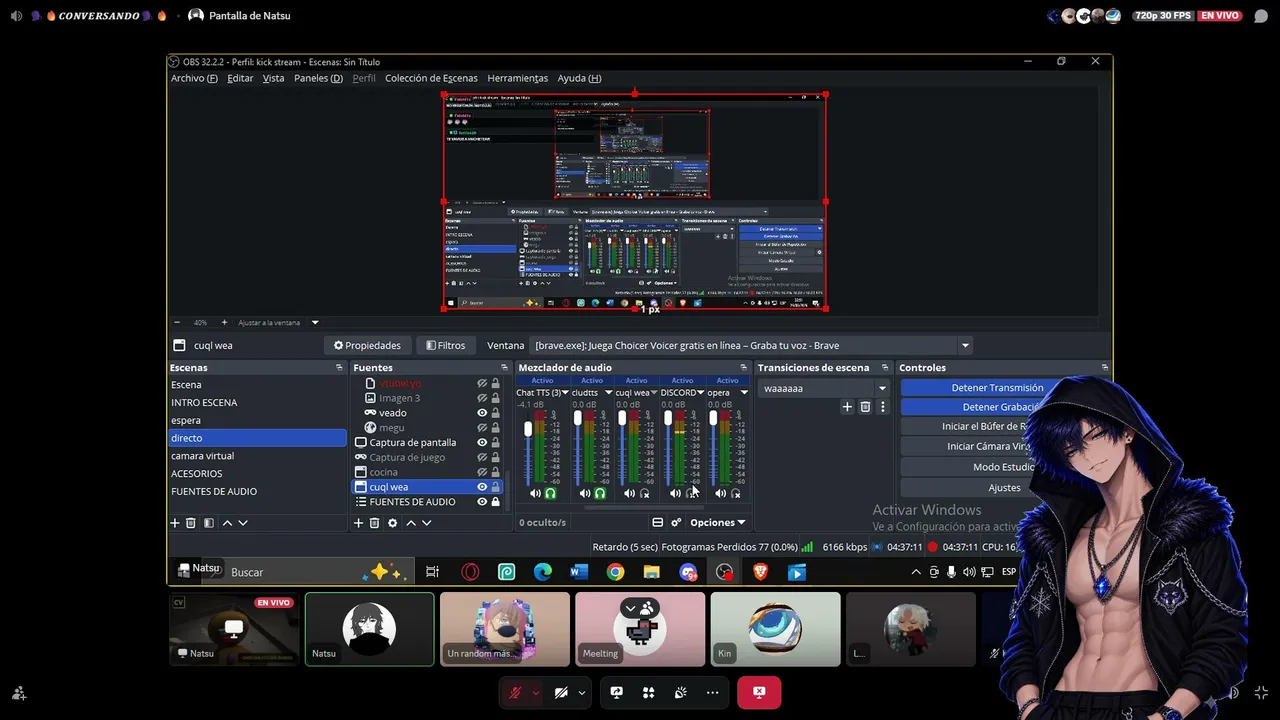Open source properties gear in Fuentes toolbar
This screenshot has width=1280, height=720.
click(x=392, y=523)
